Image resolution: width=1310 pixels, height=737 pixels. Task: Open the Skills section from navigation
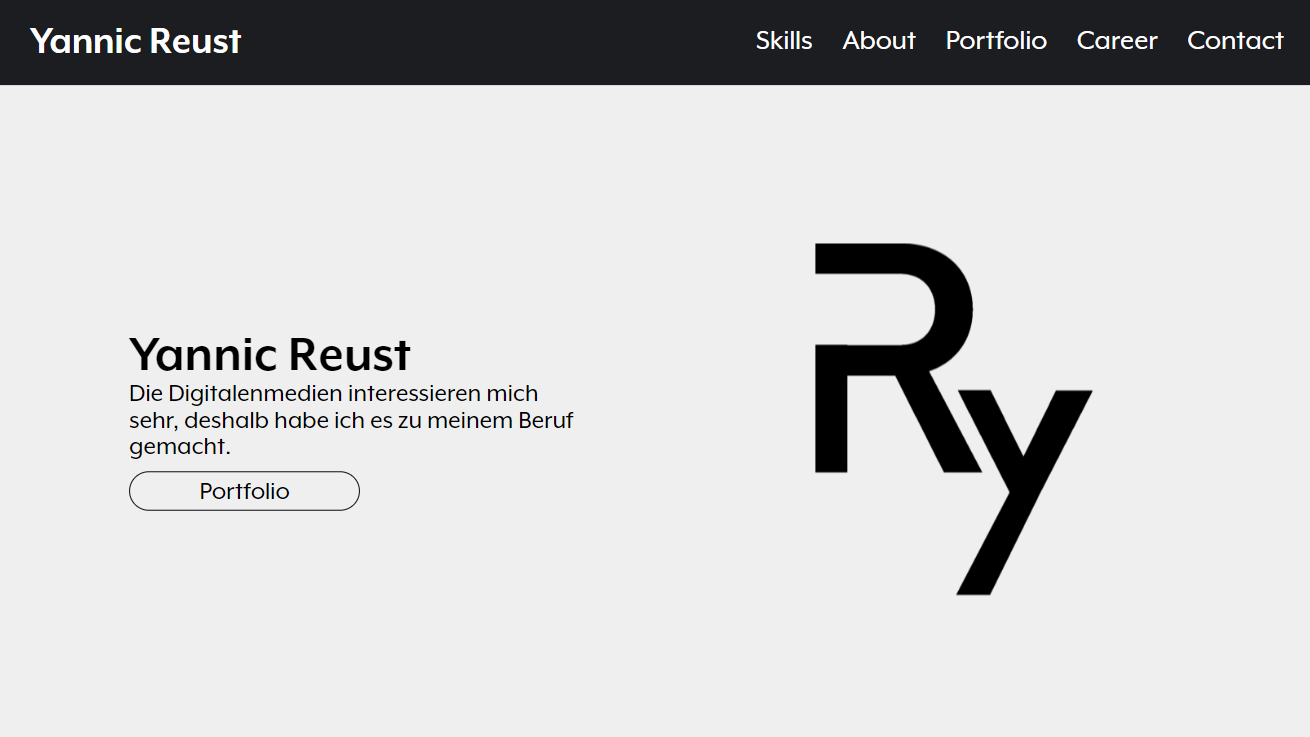(x=784, y=41)
